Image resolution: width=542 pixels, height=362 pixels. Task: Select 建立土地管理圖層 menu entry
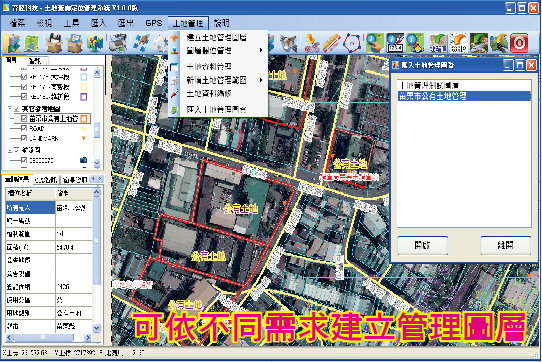216,37
